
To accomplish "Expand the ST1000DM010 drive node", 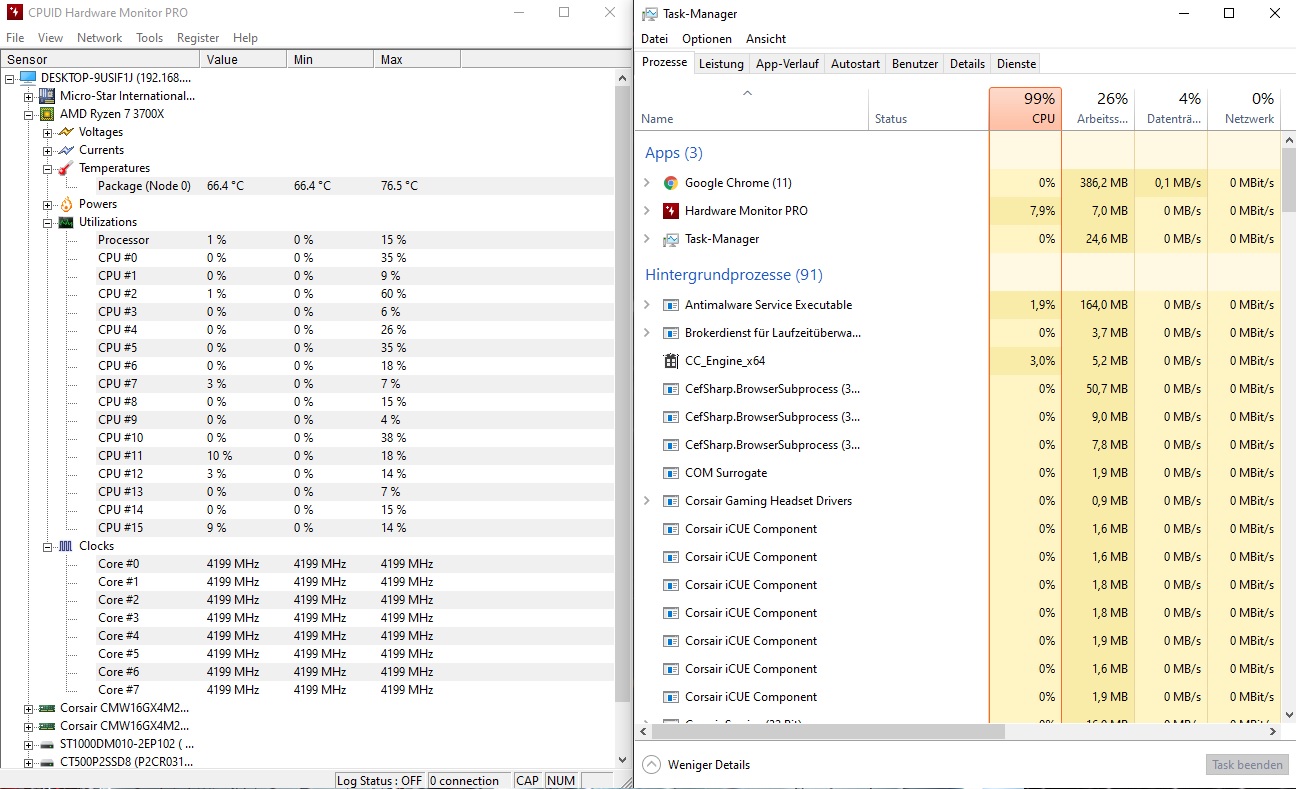I will [x=29, y=744].
